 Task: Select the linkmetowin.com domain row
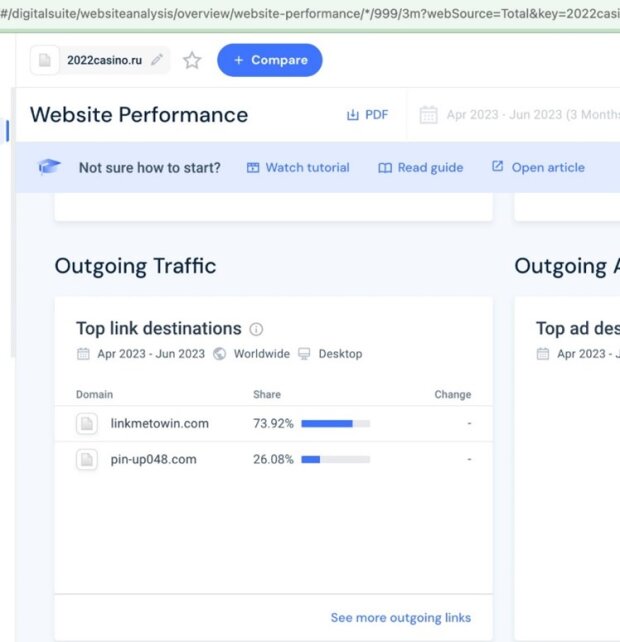[x=159, y=423]
